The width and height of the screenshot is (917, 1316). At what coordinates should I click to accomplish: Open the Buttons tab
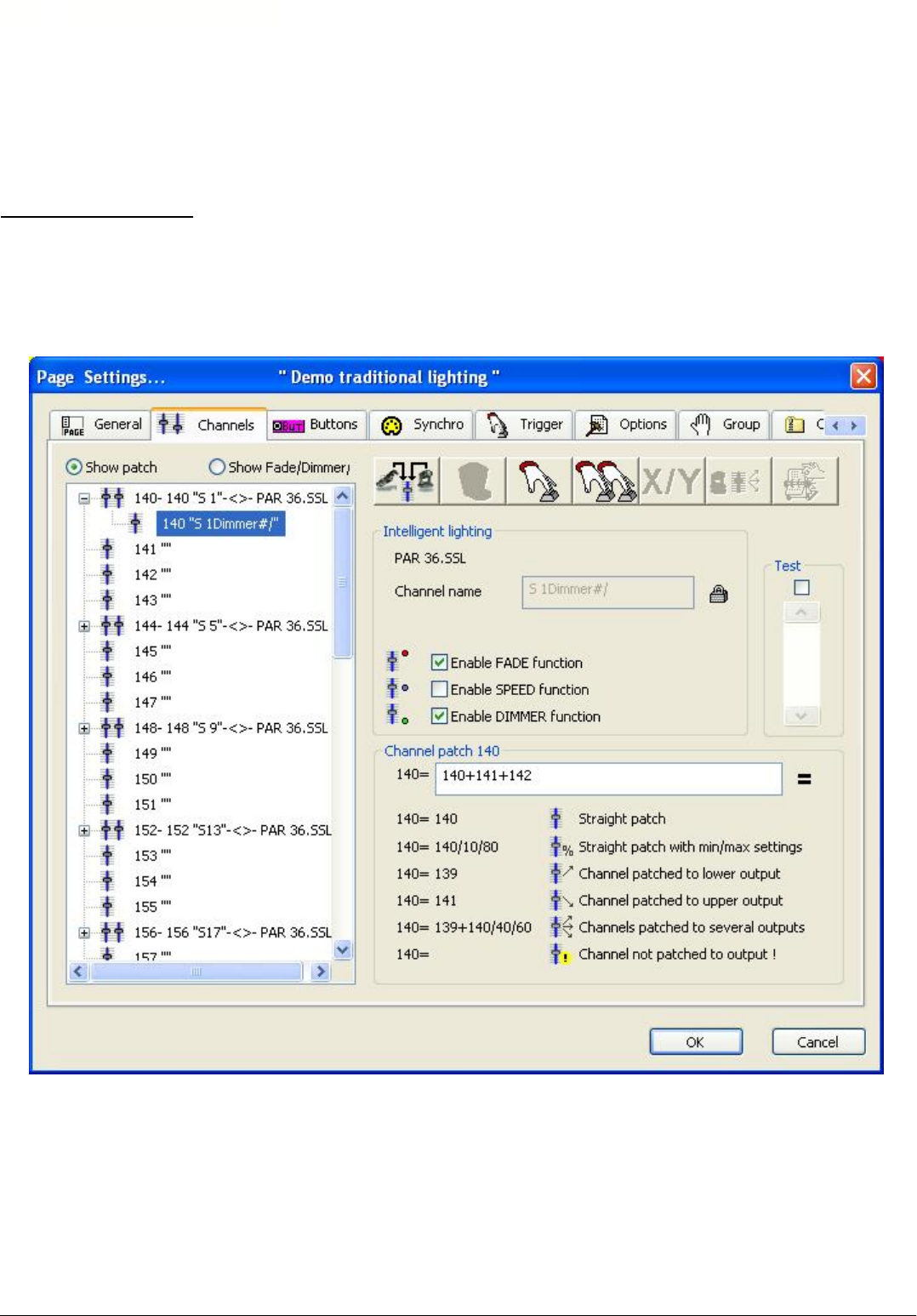[x=317, y=424]
